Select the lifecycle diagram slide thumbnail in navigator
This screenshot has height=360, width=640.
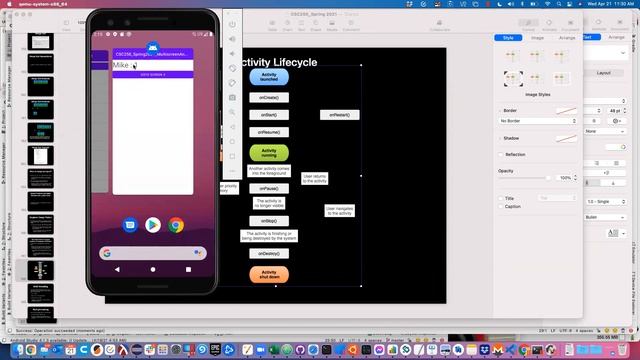[x=40, y=270]
